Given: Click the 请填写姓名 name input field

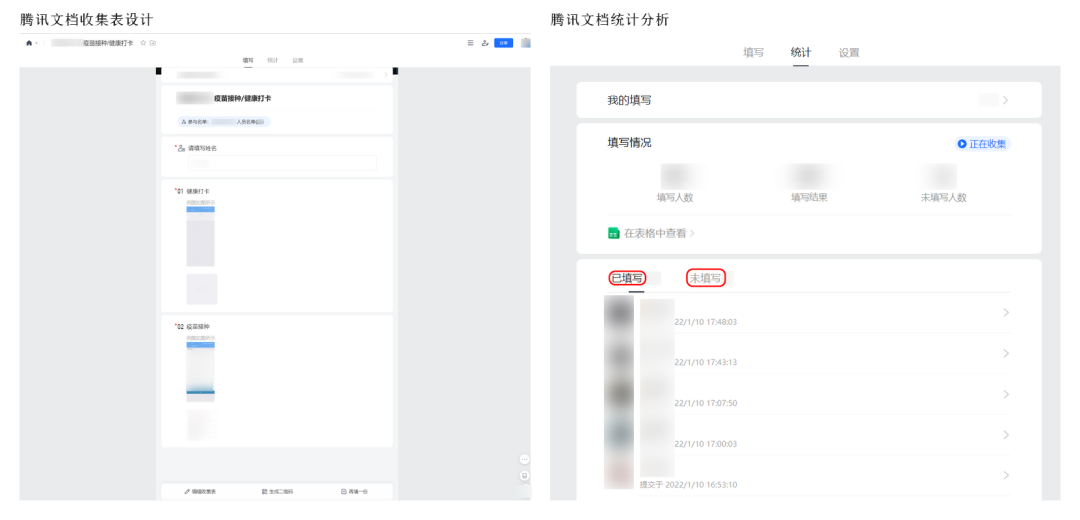Looking at the screenshot, I should point(282,163).
